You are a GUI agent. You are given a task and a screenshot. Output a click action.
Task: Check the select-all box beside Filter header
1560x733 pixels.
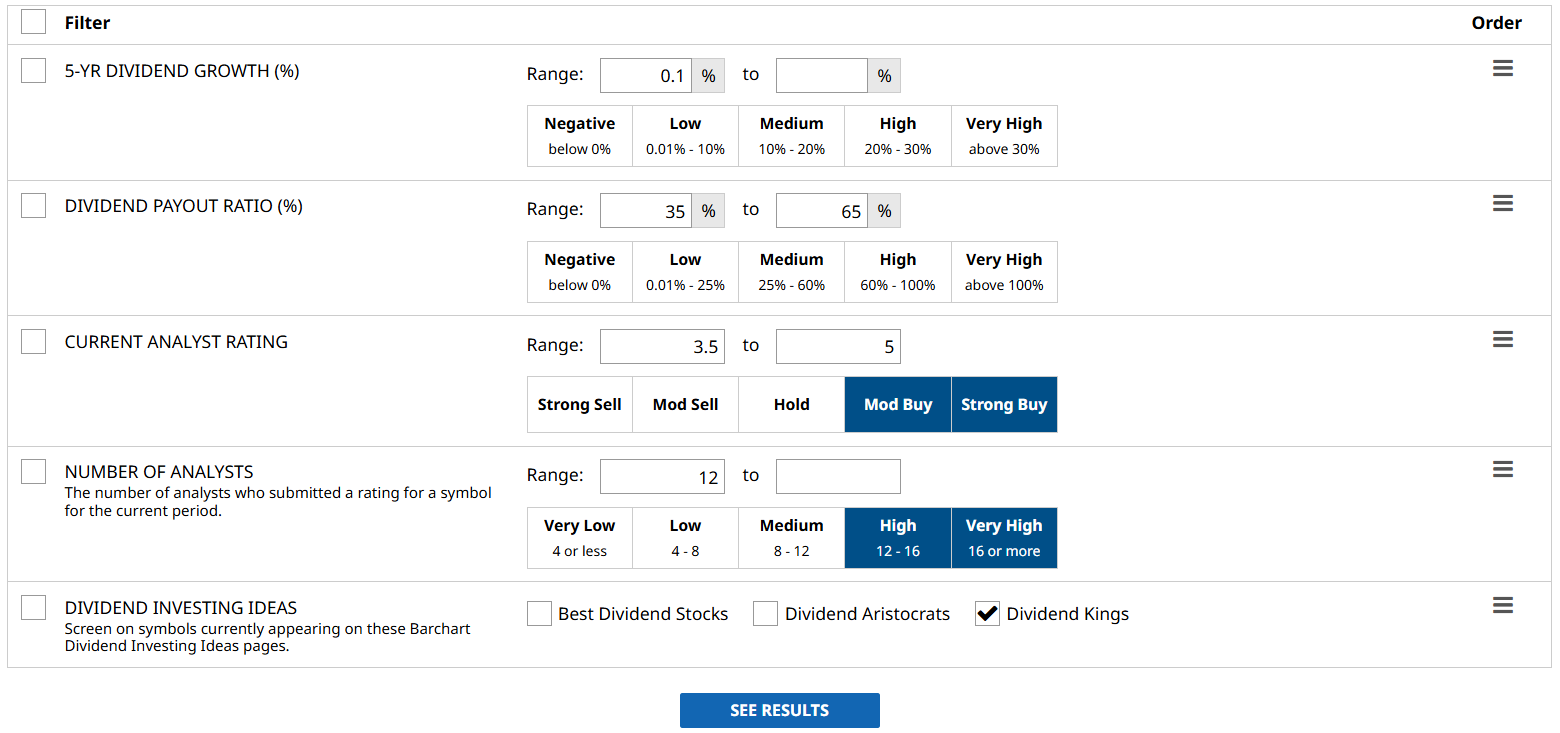[33, 22]
